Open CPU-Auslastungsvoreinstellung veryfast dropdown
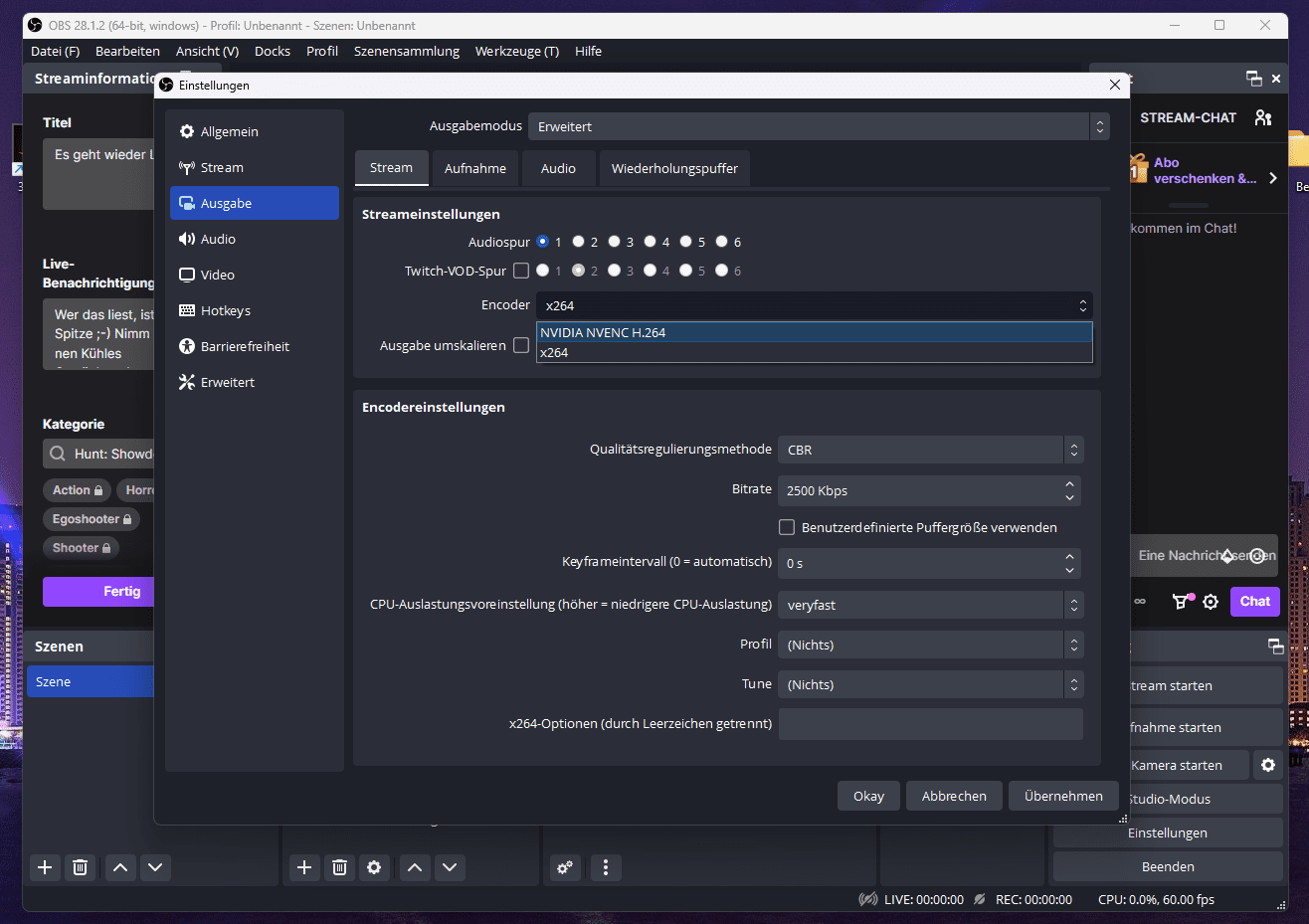The width and height of the screenshot is (1309, 924). [x=930, y=605]
